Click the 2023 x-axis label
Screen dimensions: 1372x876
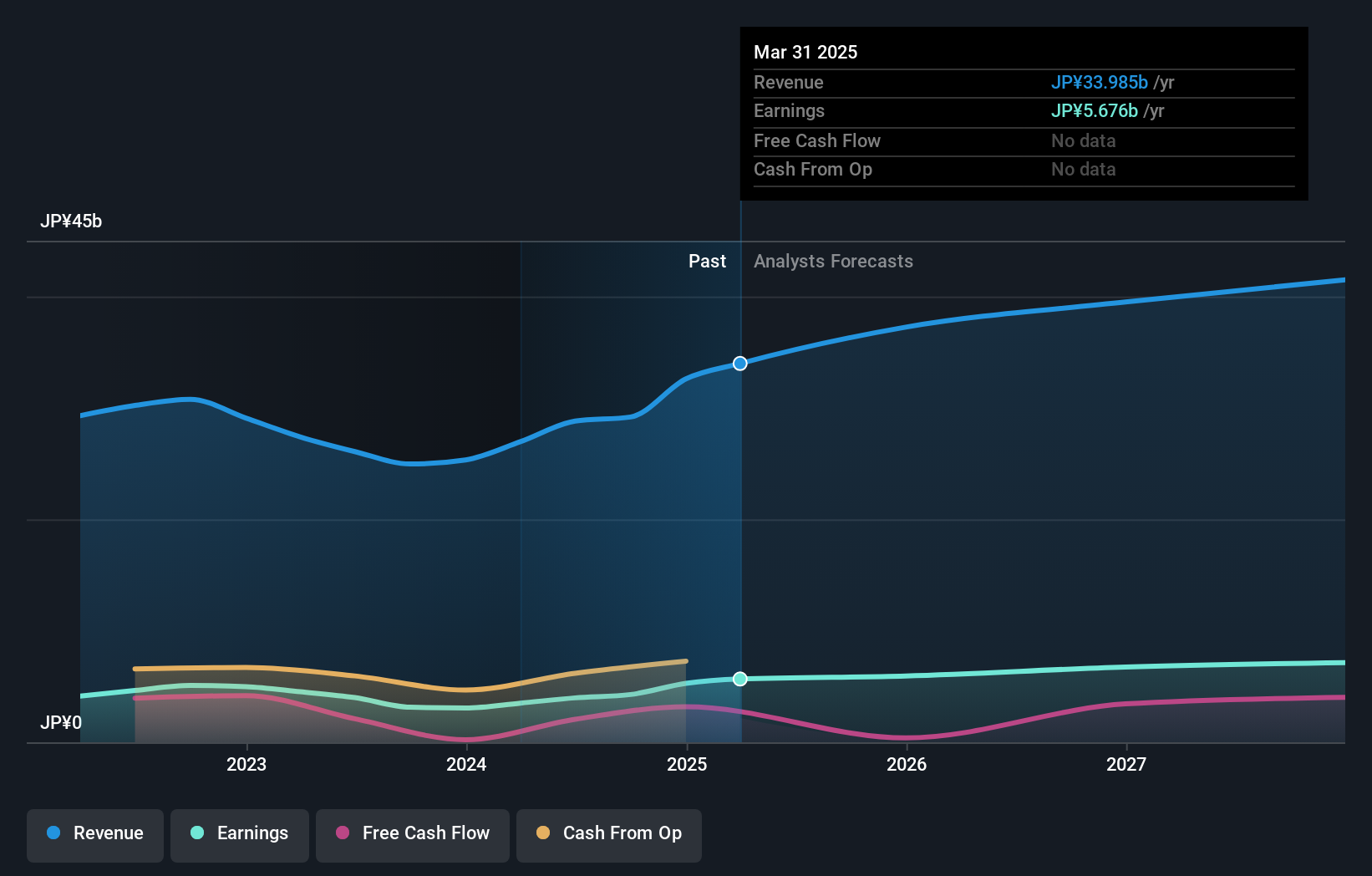[246, 764]
